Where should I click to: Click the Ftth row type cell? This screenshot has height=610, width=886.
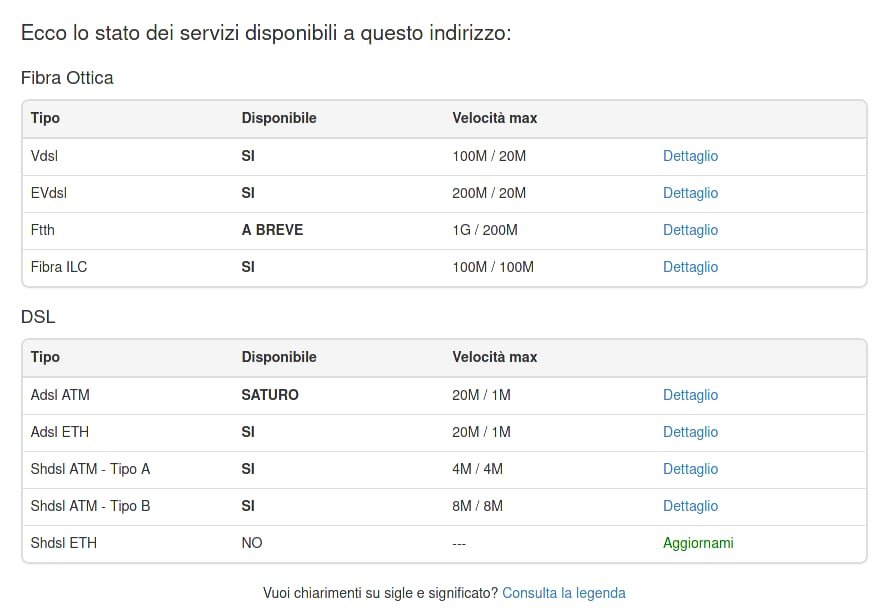click(42, 230)
